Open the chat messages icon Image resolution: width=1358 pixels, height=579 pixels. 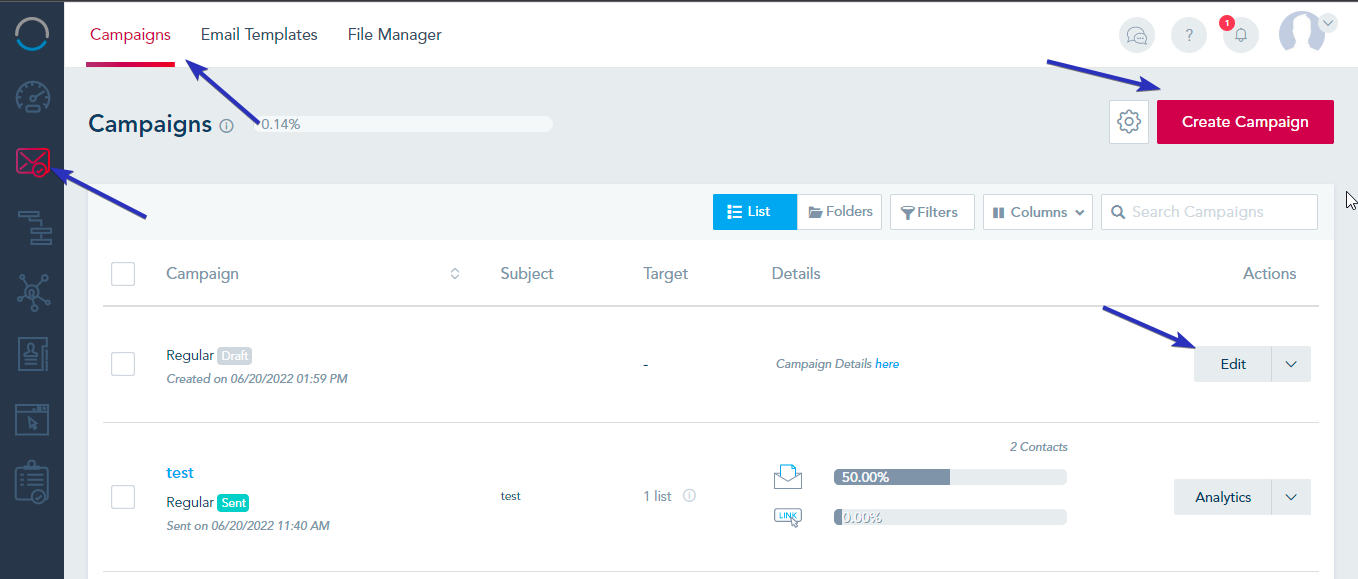click(1137, 35)
